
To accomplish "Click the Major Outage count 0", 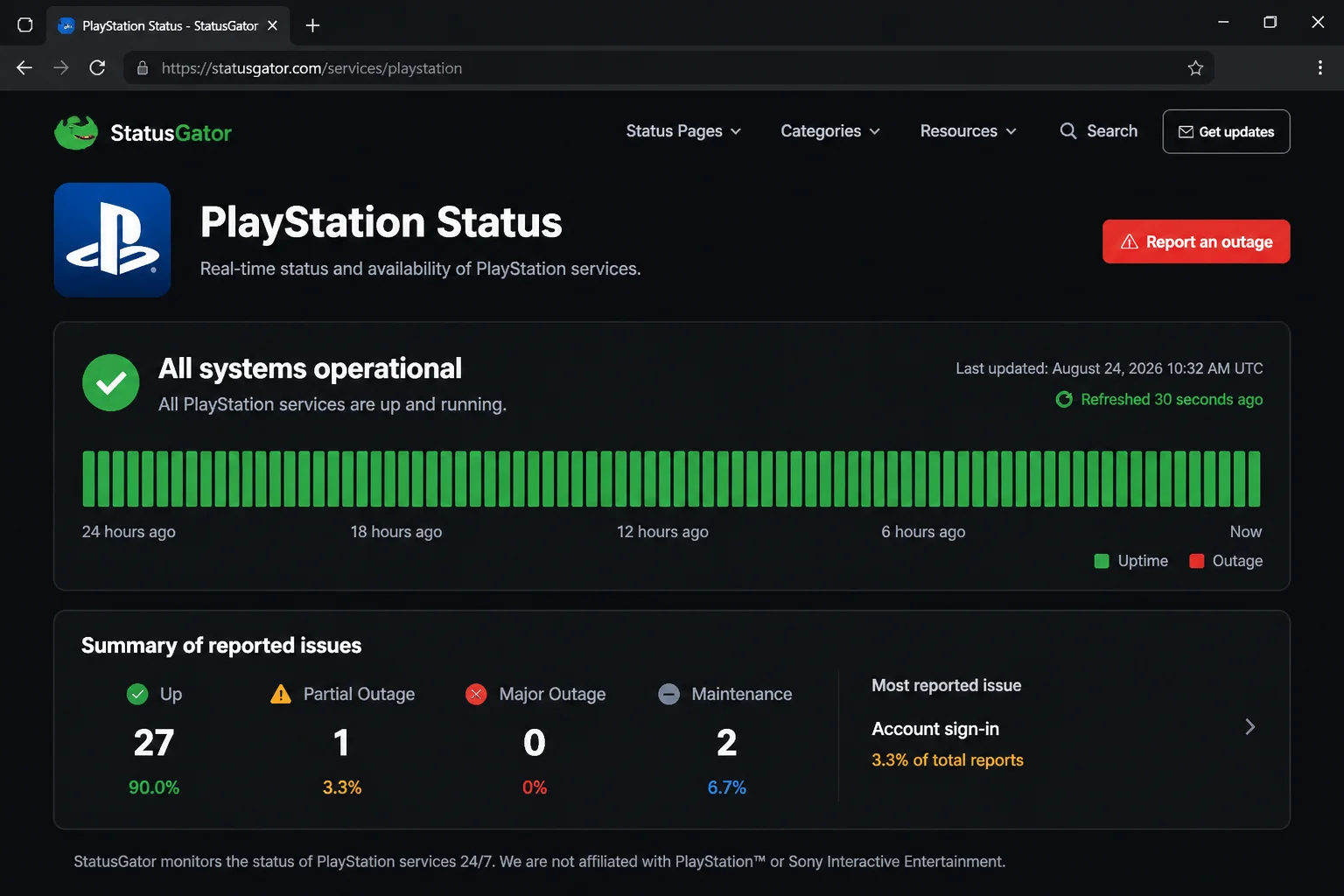I will [x=535, y=743].
